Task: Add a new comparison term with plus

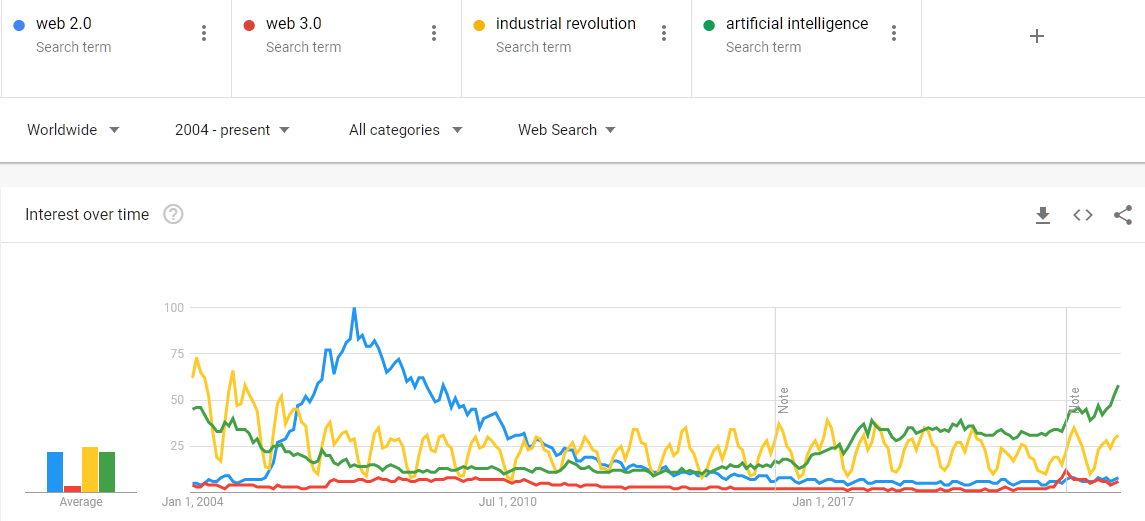Action: point(1037,36)
